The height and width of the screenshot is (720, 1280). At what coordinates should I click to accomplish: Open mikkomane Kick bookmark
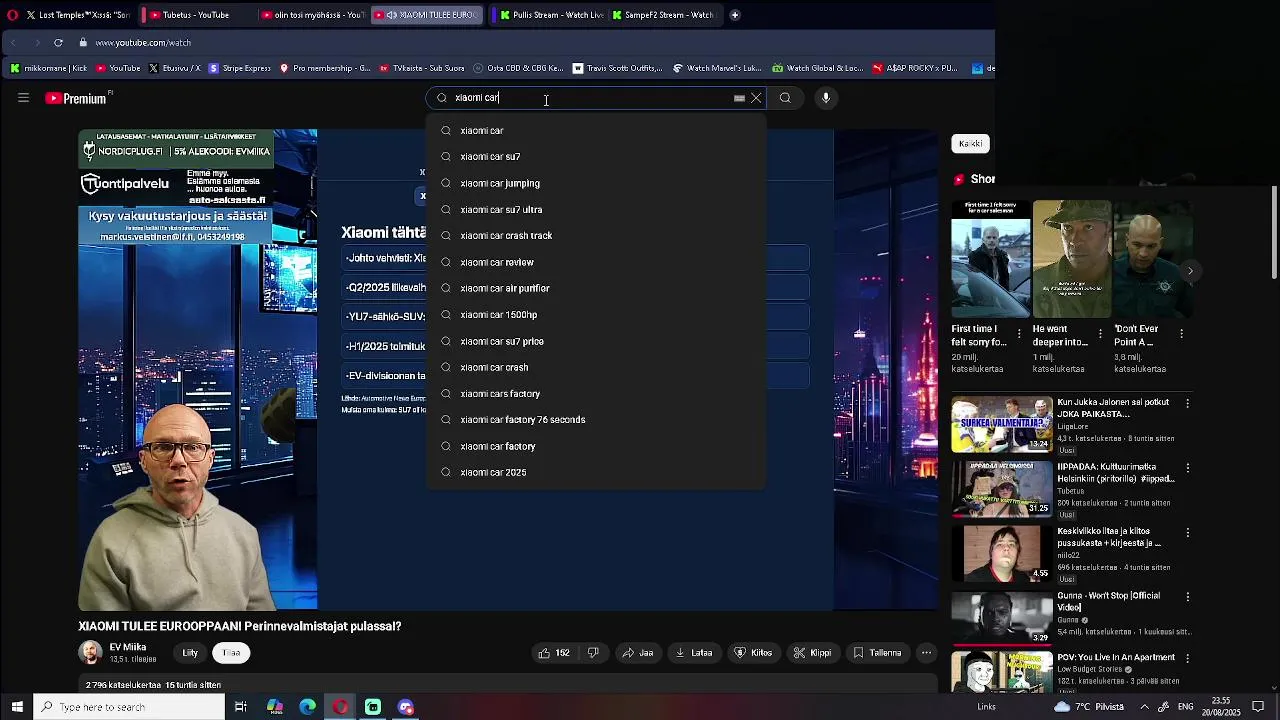pyautogui.click(x=48, y=68)
